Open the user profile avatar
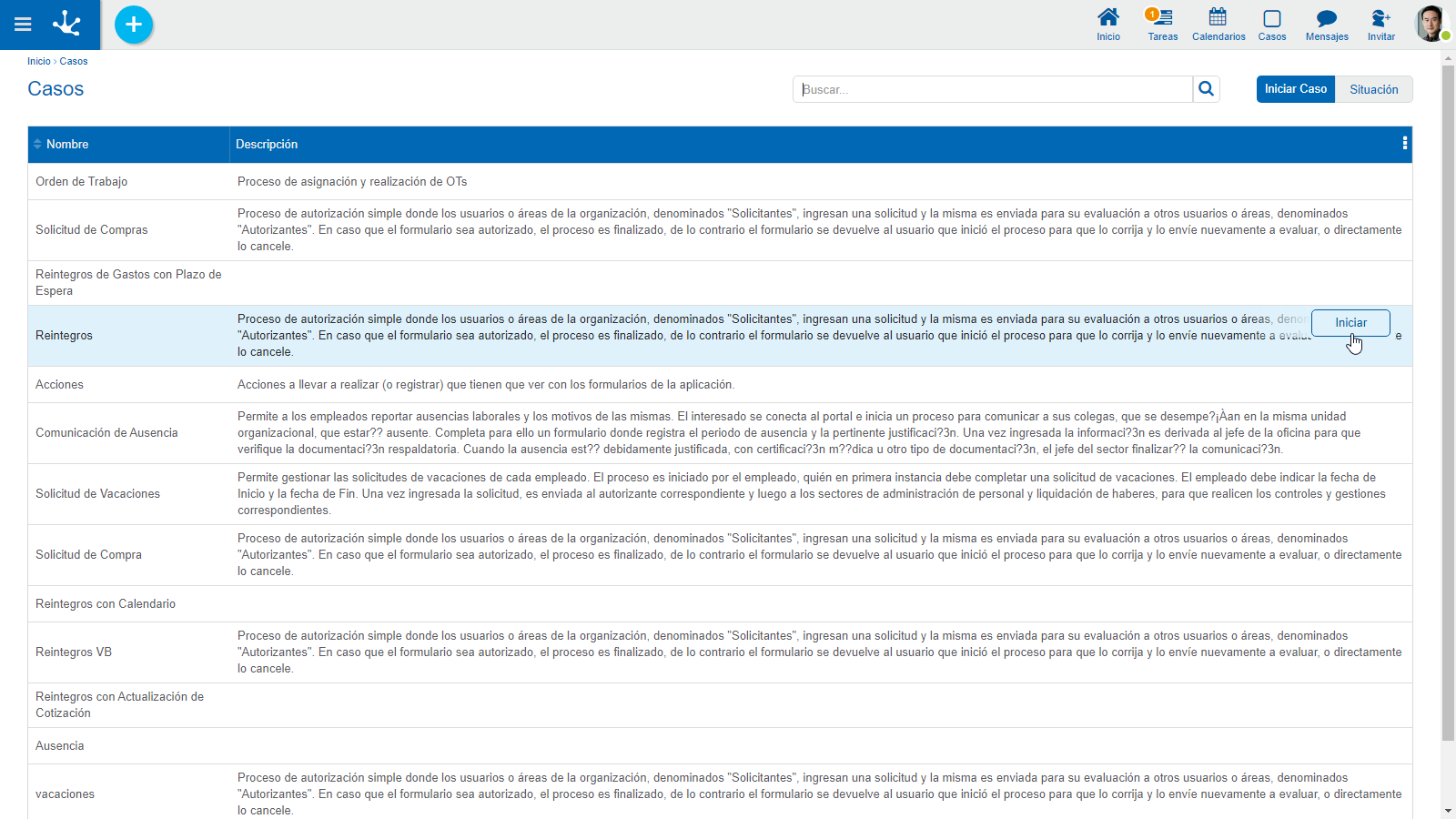Screen dimensions: 1456x819 coord(1430,24)
